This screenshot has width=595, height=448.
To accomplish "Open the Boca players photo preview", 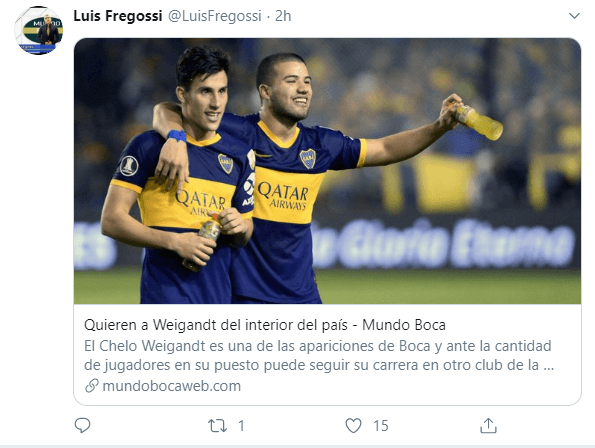I will [x=327, y=171].
